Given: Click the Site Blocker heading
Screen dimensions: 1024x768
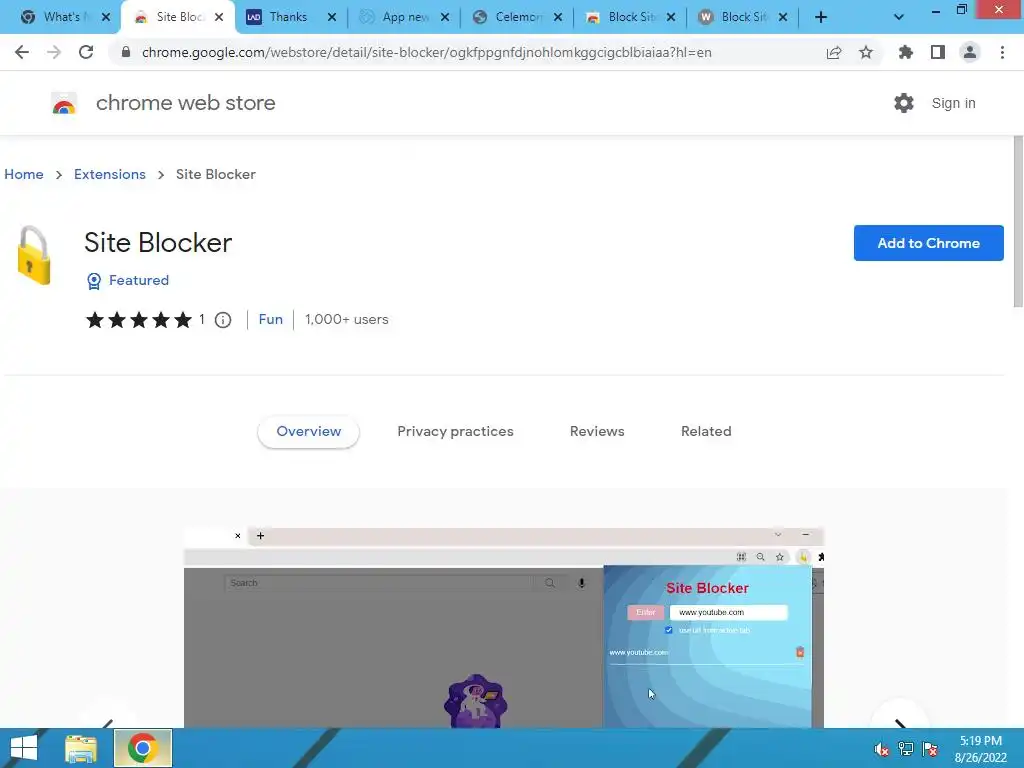Looking at the screenshot, I should click(x=158, y=242).
